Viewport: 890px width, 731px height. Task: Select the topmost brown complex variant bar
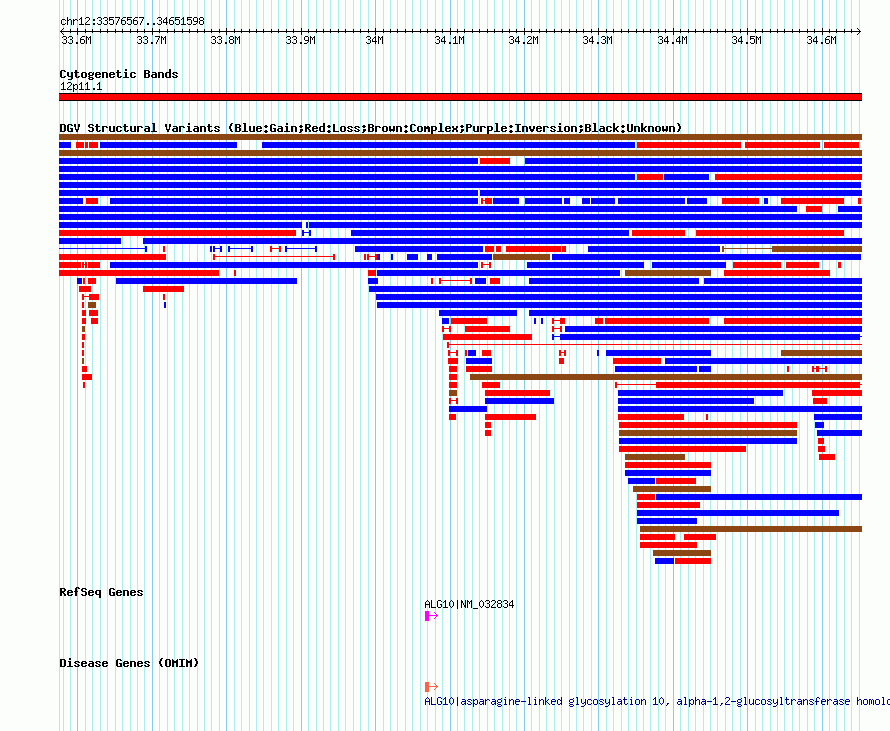coord(460,137)
